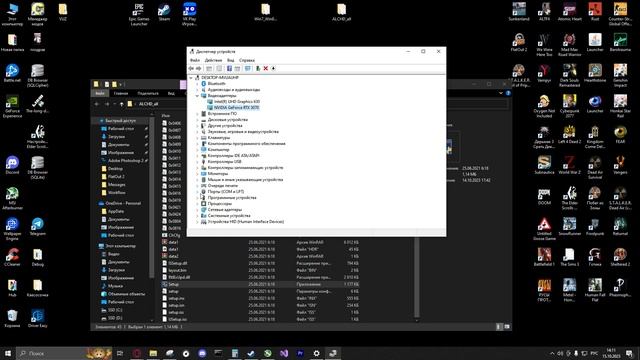The height and width of the screenshot is (360, 640).
Task: Expand the Контроллеры USB category
Action: coord(197,162)
